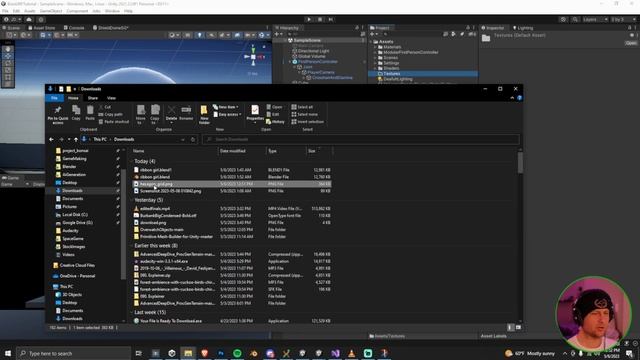Switch to the View ribbon tab
The width and height of the screenshot is (640, 360).
tap(111, 98)
